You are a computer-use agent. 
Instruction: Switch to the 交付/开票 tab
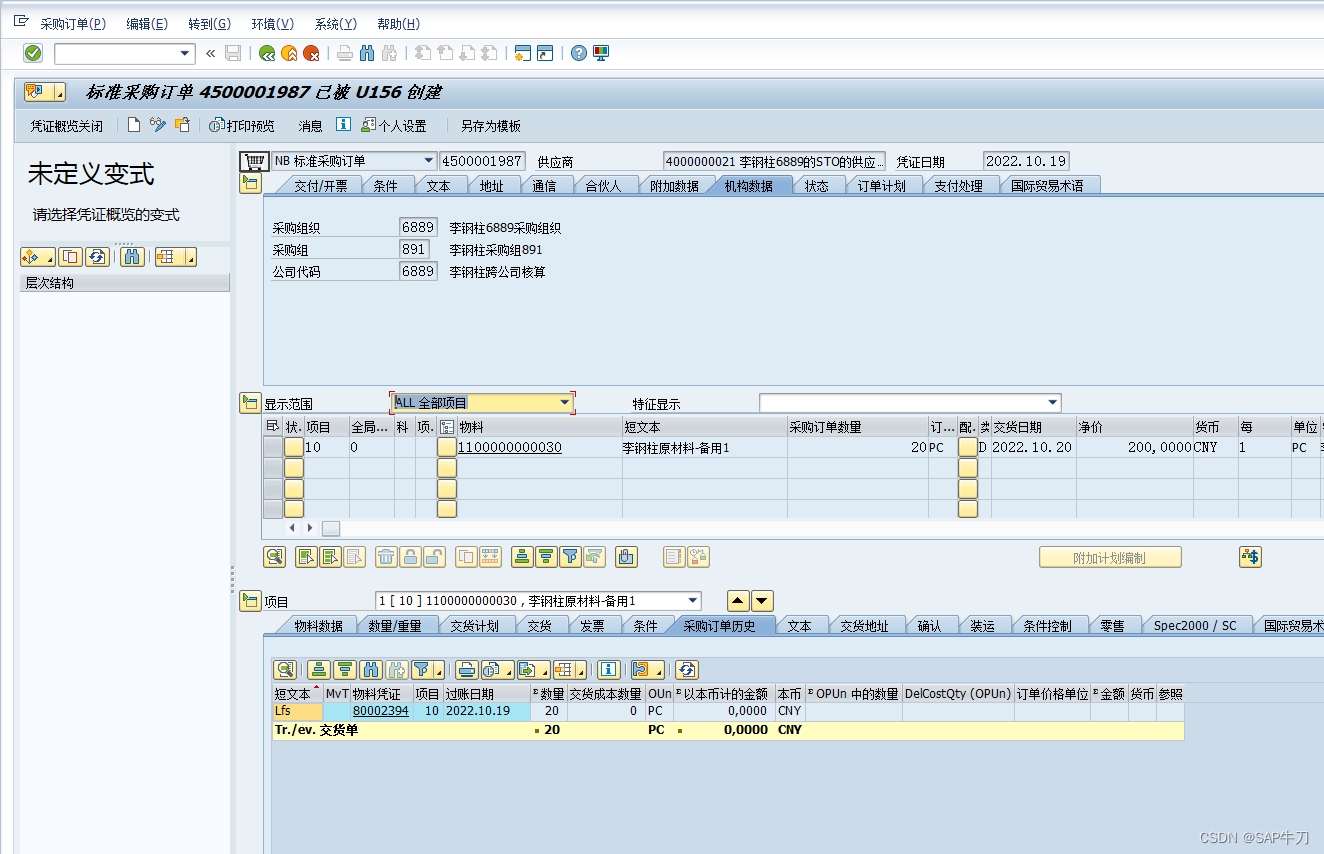click(x=320, y=186)
